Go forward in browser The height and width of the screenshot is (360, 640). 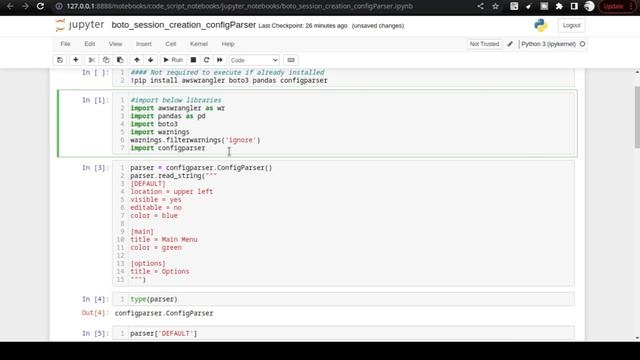25,6
